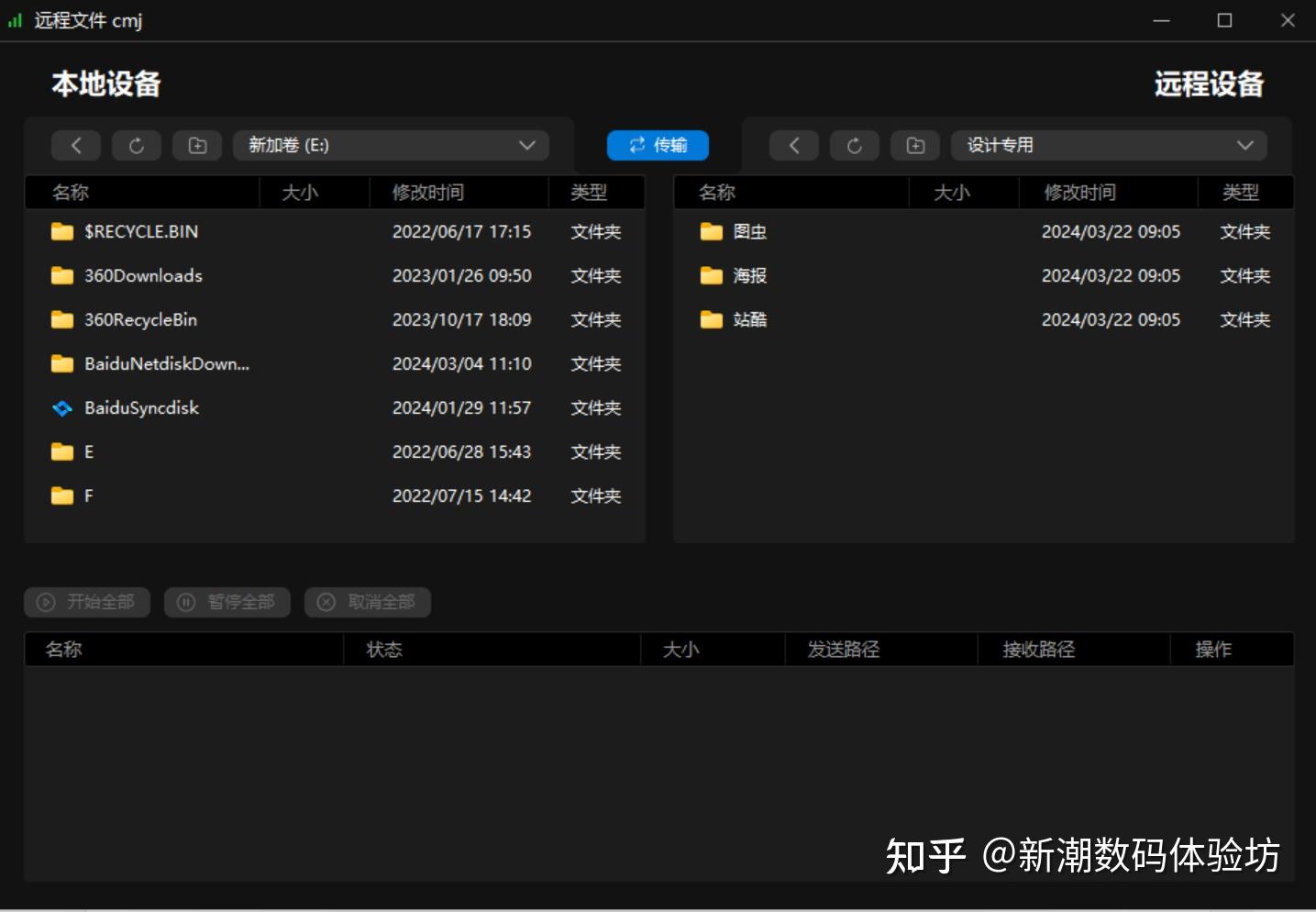1316x912 pixels.
Task: Click the blue 传输 transfer button
Action: tap(658, 145)
